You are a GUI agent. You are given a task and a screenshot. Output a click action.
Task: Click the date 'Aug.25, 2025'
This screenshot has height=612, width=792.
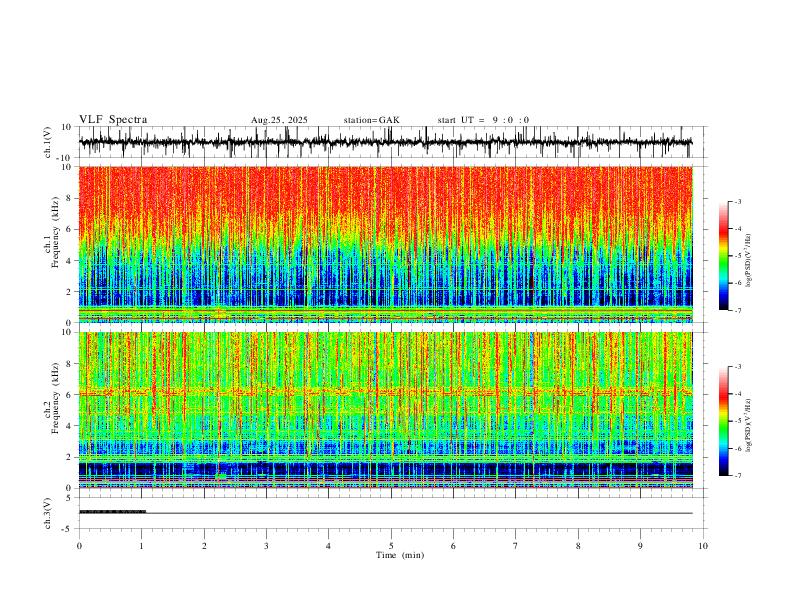point(279,120)
